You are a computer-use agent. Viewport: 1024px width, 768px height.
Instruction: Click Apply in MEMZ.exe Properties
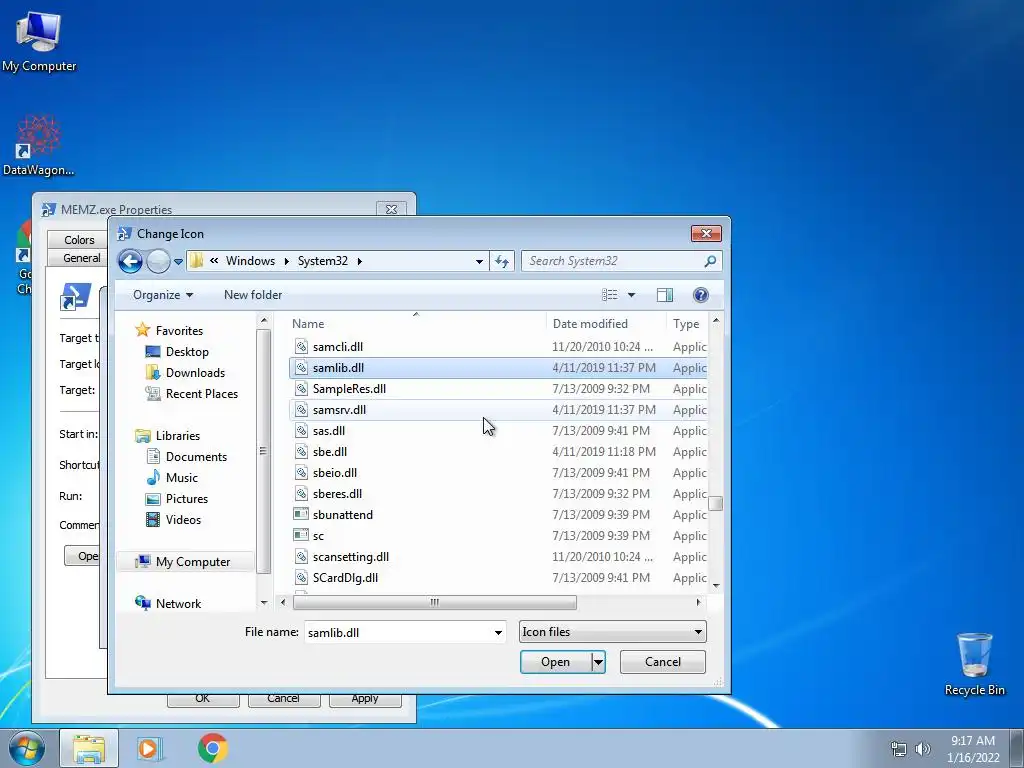click(364, 699)
